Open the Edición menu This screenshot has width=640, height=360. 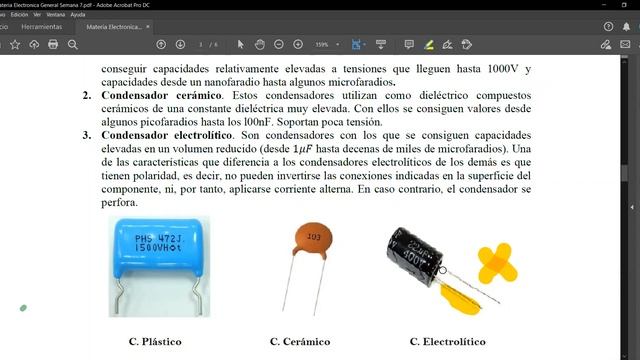19,15
